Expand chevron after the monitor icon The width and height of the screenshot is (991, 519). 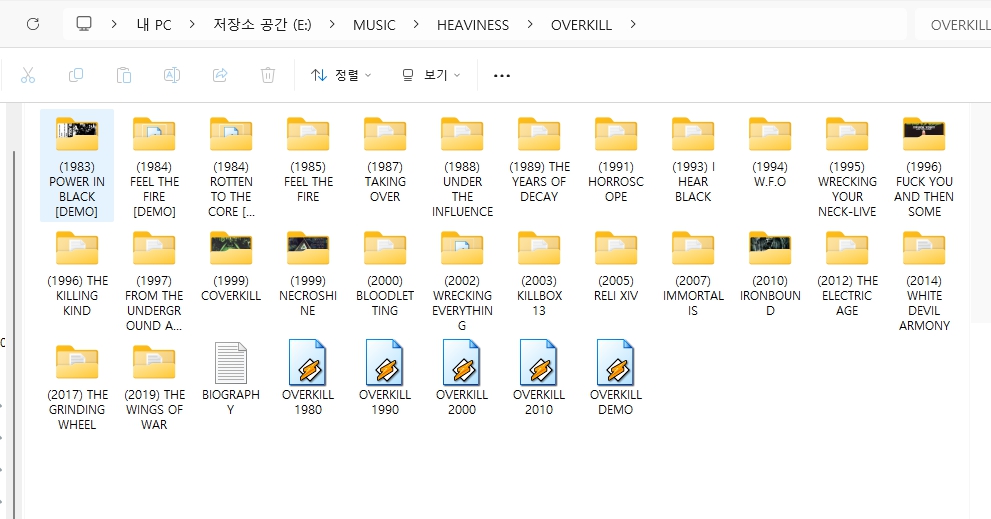[x=114, y=24]
